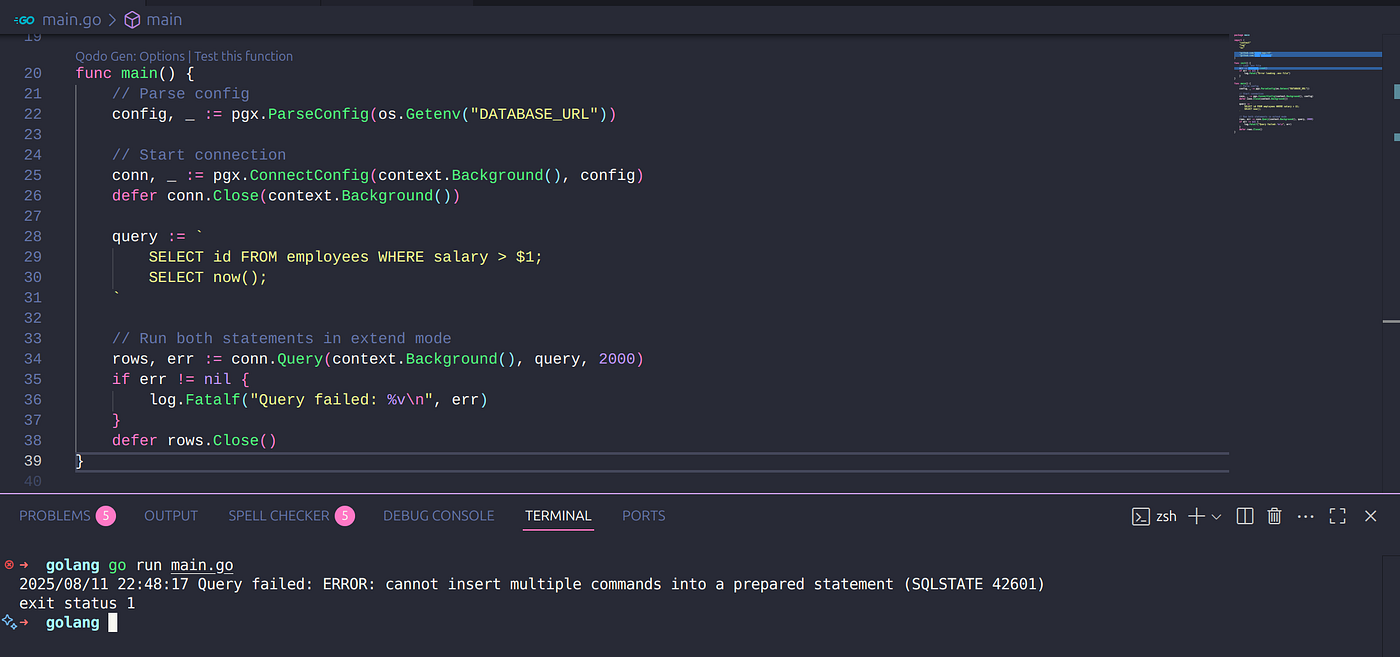Image resolution: width=1400 pixels, height=657 pixels.
Task: Click the SELECT id FROM employees query line
Action: [x=346, y=257]
